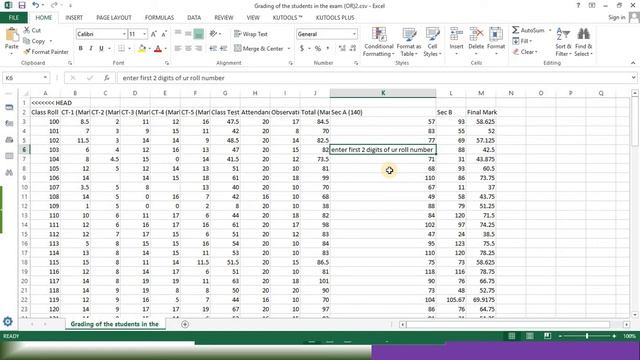The width and height of the screenshot is (640, 360).
Task: Click the fill color bucket swatch
Action: tap(142, 49)
